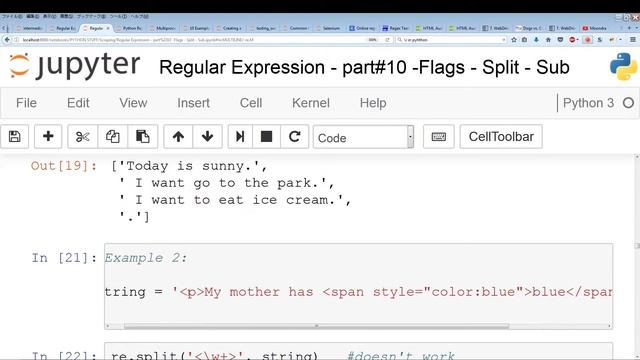Open the command palette keyboard icon
Image resolution: width=640 pixels, height=360 pixels.
coord(439,136)
